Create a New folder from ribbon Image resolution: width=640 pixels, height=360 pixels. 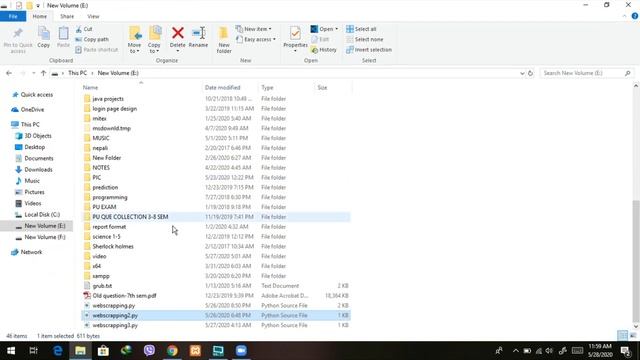[224, 40]
